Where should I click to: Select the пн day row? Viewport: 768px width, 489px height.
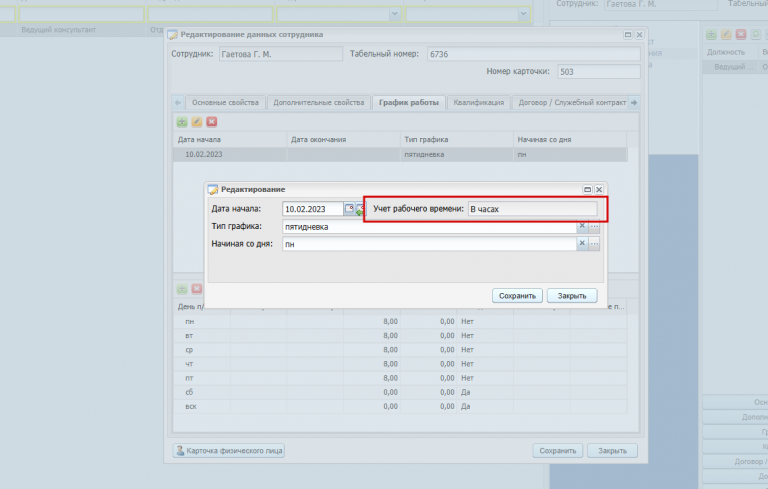[x=400, y=321]
